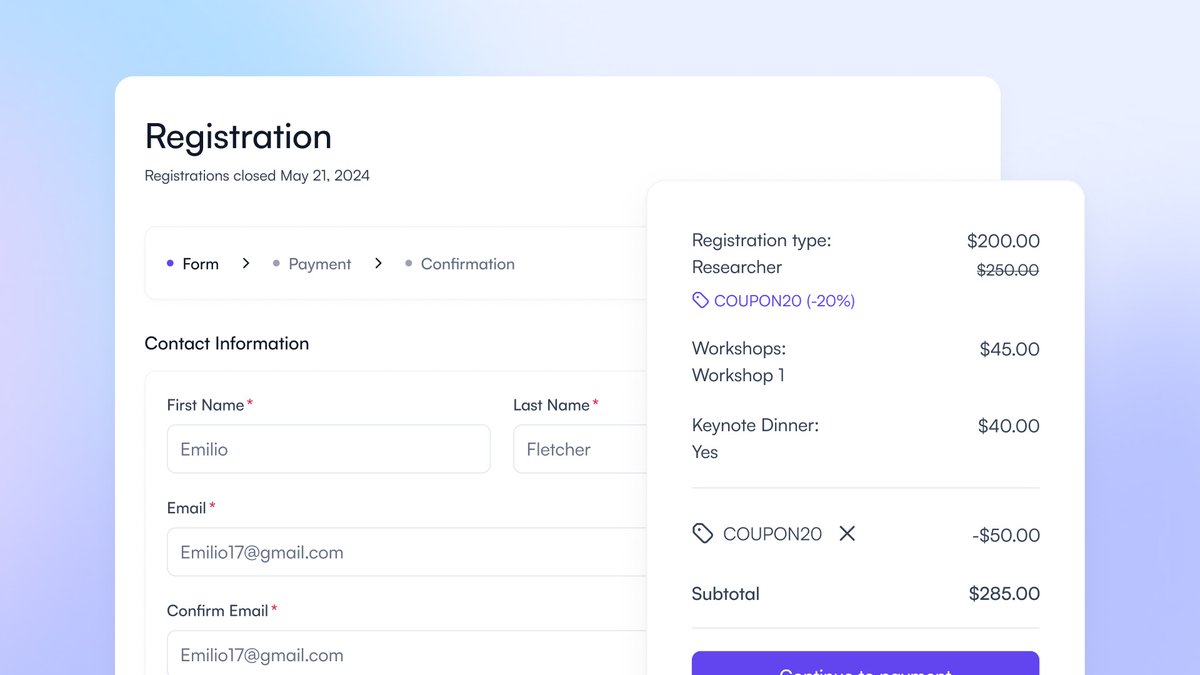This screenshot has height=675, width=1200.
Task: Click the Keynote Dinner: label
Action: click(755, 425)
